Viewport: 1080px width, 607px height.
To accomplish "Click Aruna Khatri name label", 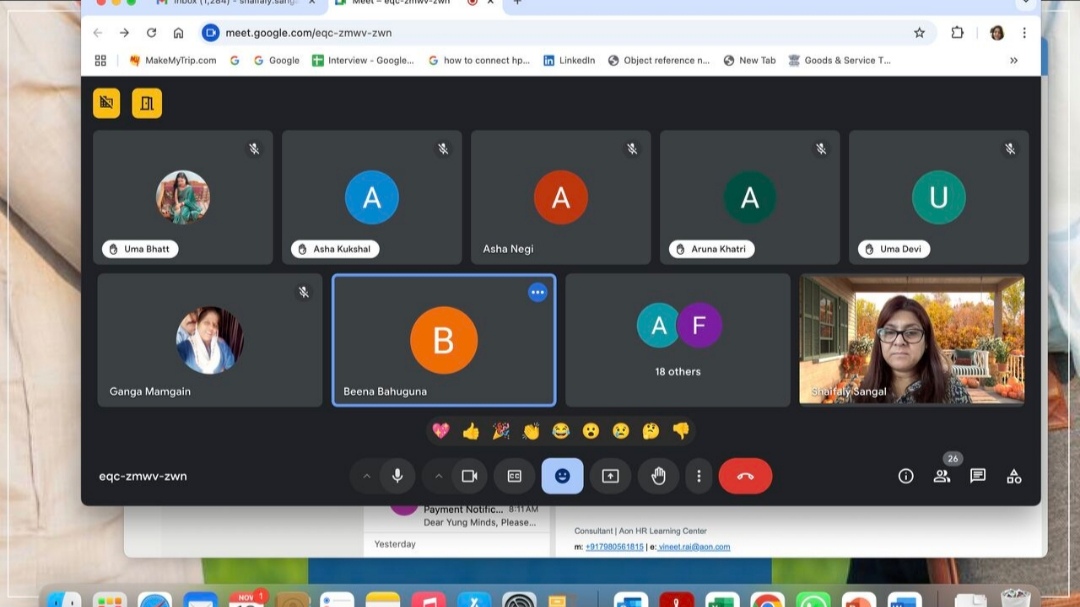I will coord(712,249).
